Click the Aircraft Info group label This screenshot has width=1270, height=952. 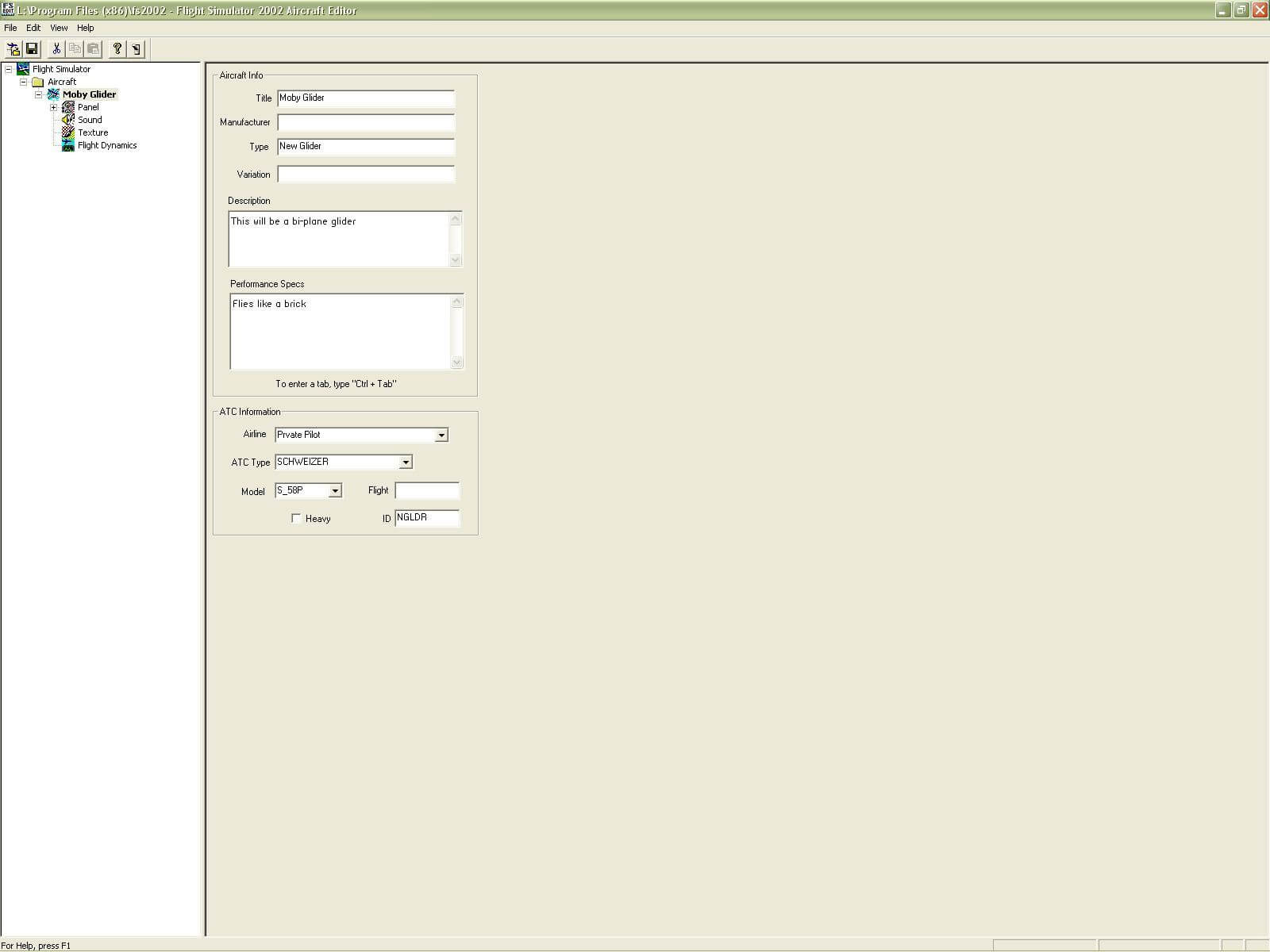pos(241,75)
